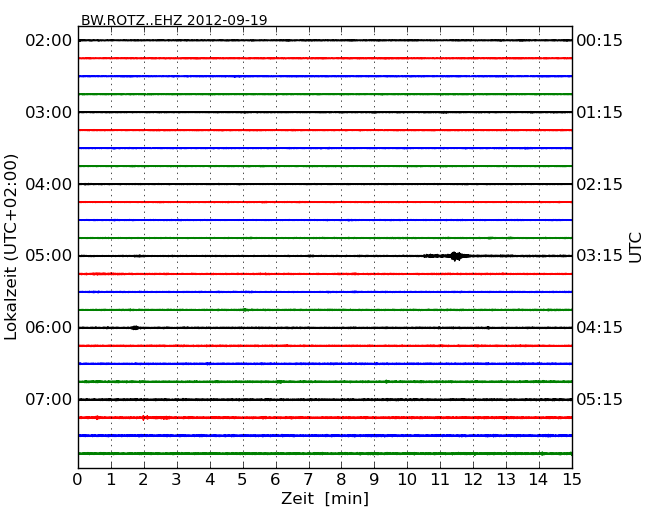Click the 00:15 UTC tick label

click(599, 41)
